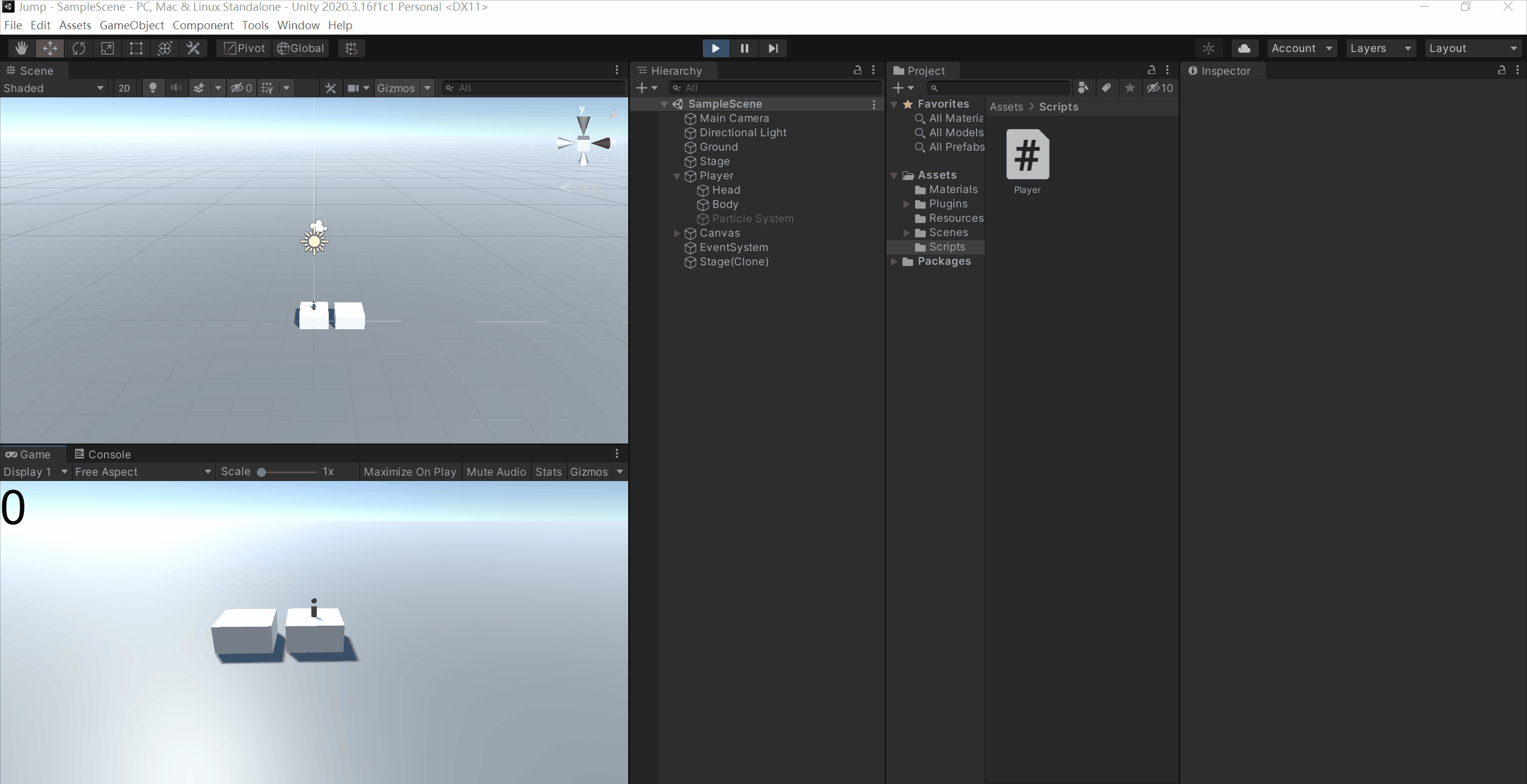
Task: Open the GameObject menu
Action: pos(131,25)
